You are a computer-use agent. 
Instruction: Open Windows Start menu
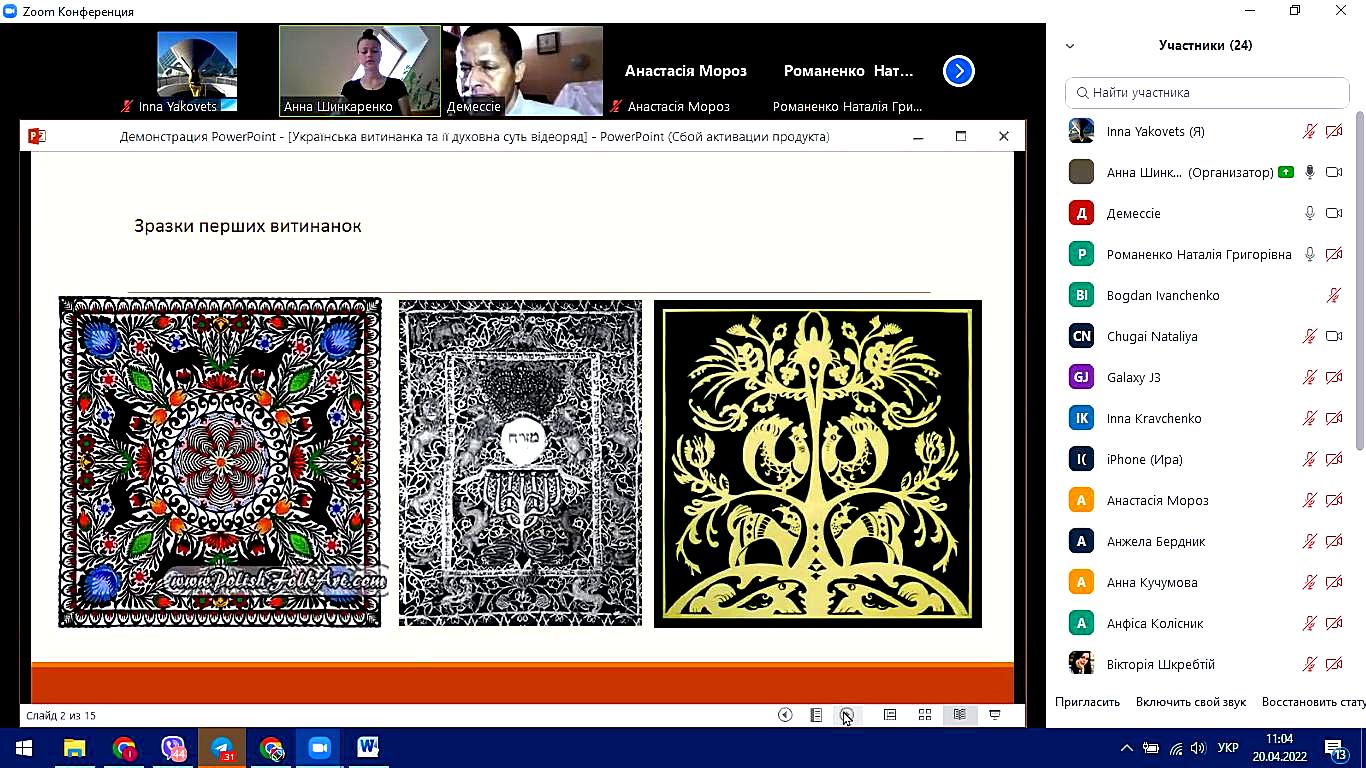click(x=24, y=747)
